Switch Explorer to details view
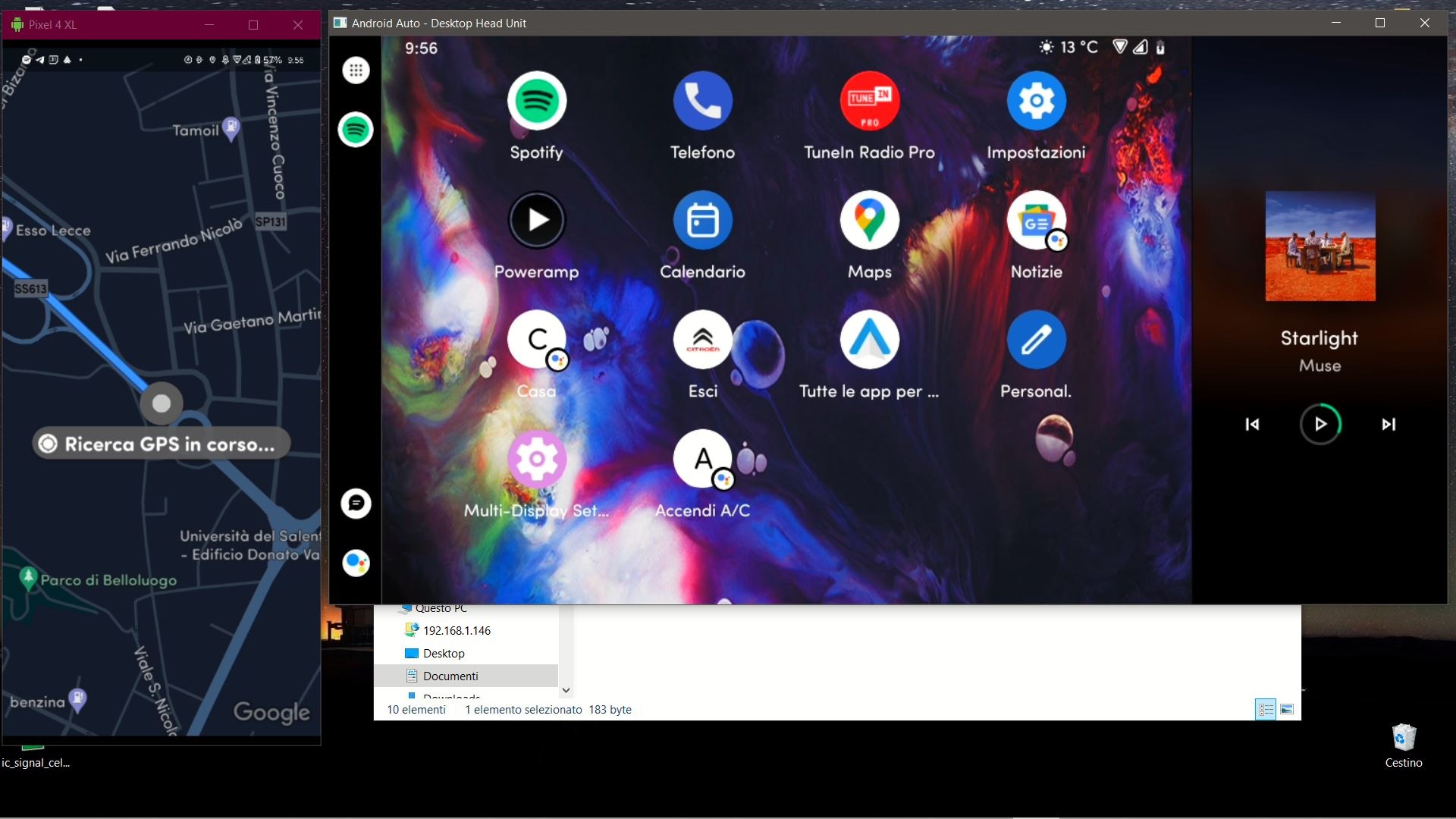This screenshot has height=819, width=1456. [x=1266, y=710]
